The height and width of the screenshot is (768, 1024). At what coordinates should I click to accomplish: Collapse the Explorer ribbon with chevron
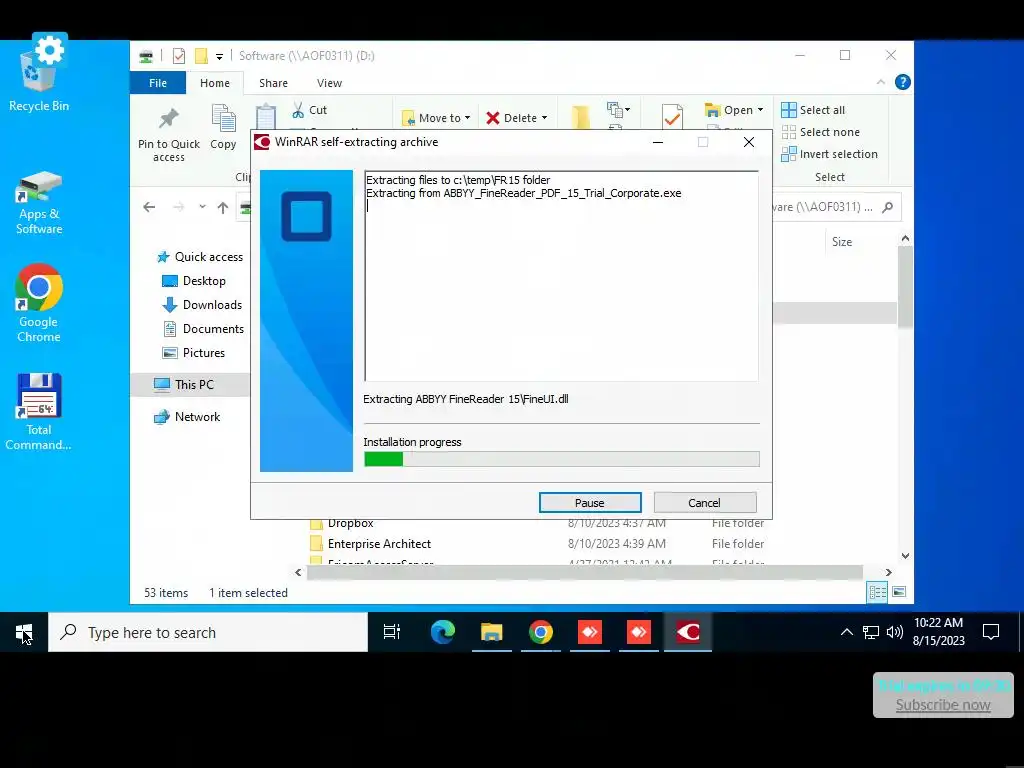point(880,82)
